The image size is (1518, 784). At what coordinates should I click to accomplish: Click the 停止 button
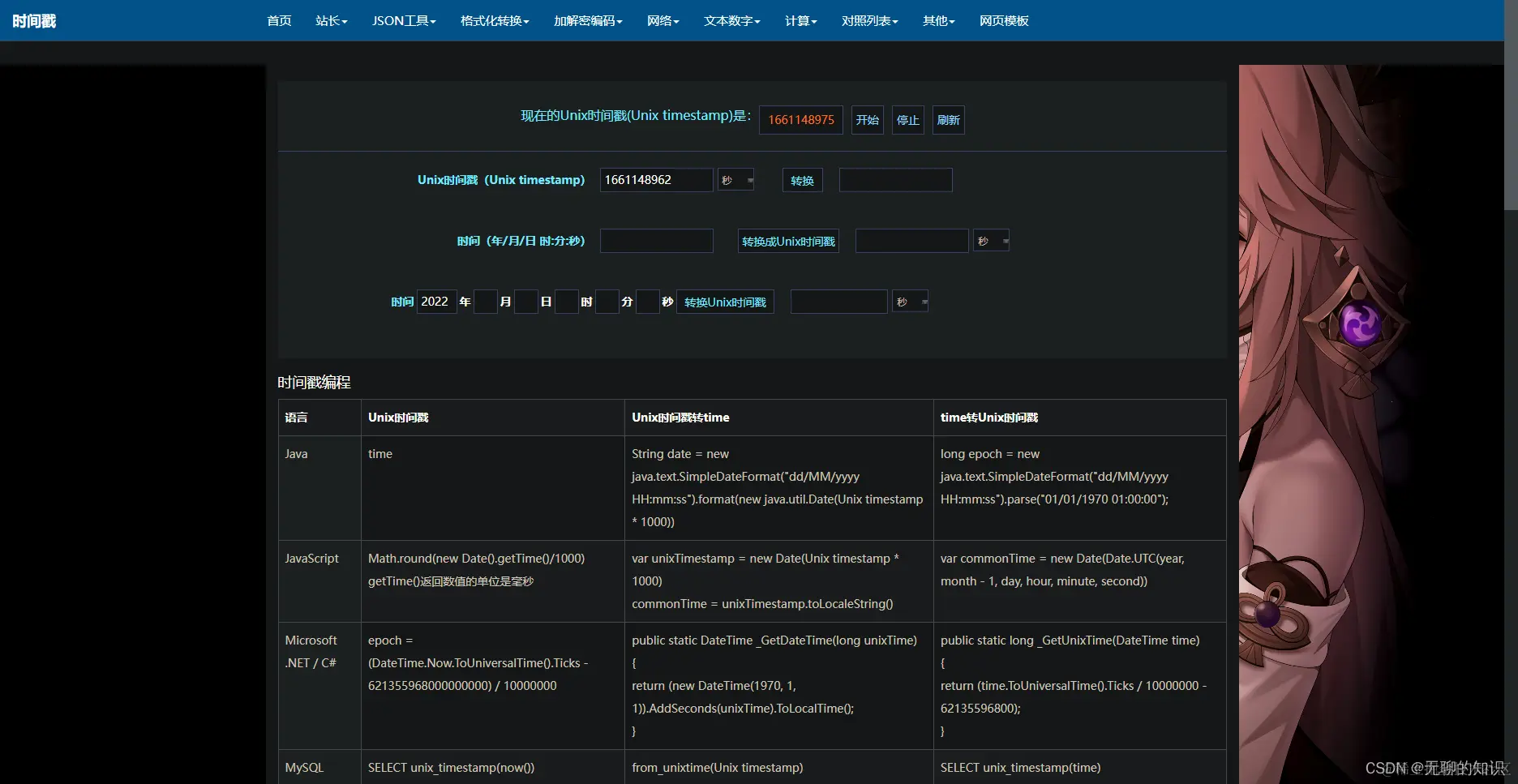click(x=908, y=120)
